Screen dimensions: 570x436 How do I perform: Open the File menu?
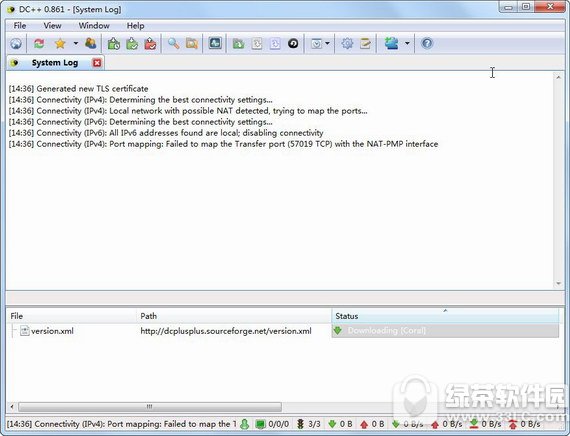coord(20,26)
